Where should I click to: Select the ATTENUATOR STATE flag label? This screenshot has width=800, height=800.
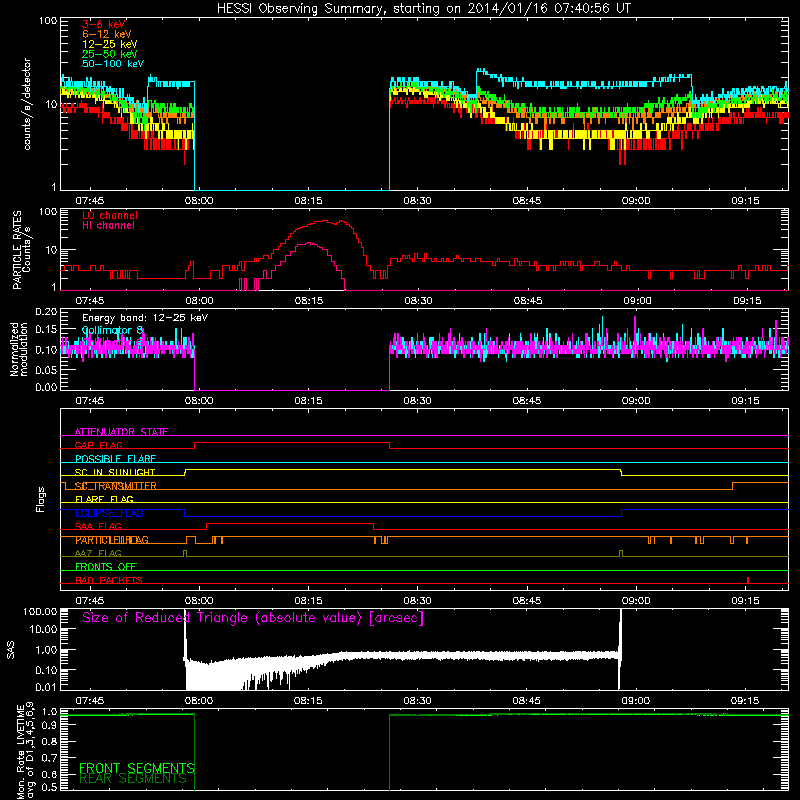[121, 432]
